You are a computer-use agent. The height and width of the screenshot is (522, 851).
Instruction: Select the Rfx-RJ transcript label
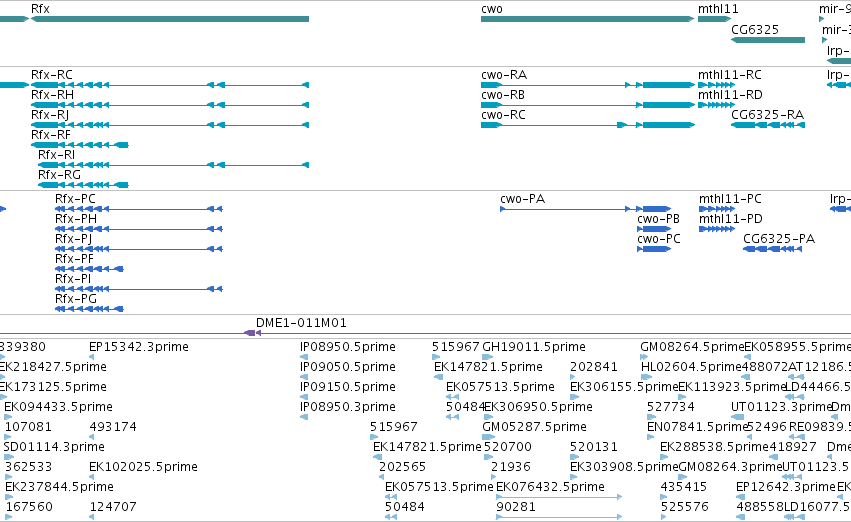50,114
